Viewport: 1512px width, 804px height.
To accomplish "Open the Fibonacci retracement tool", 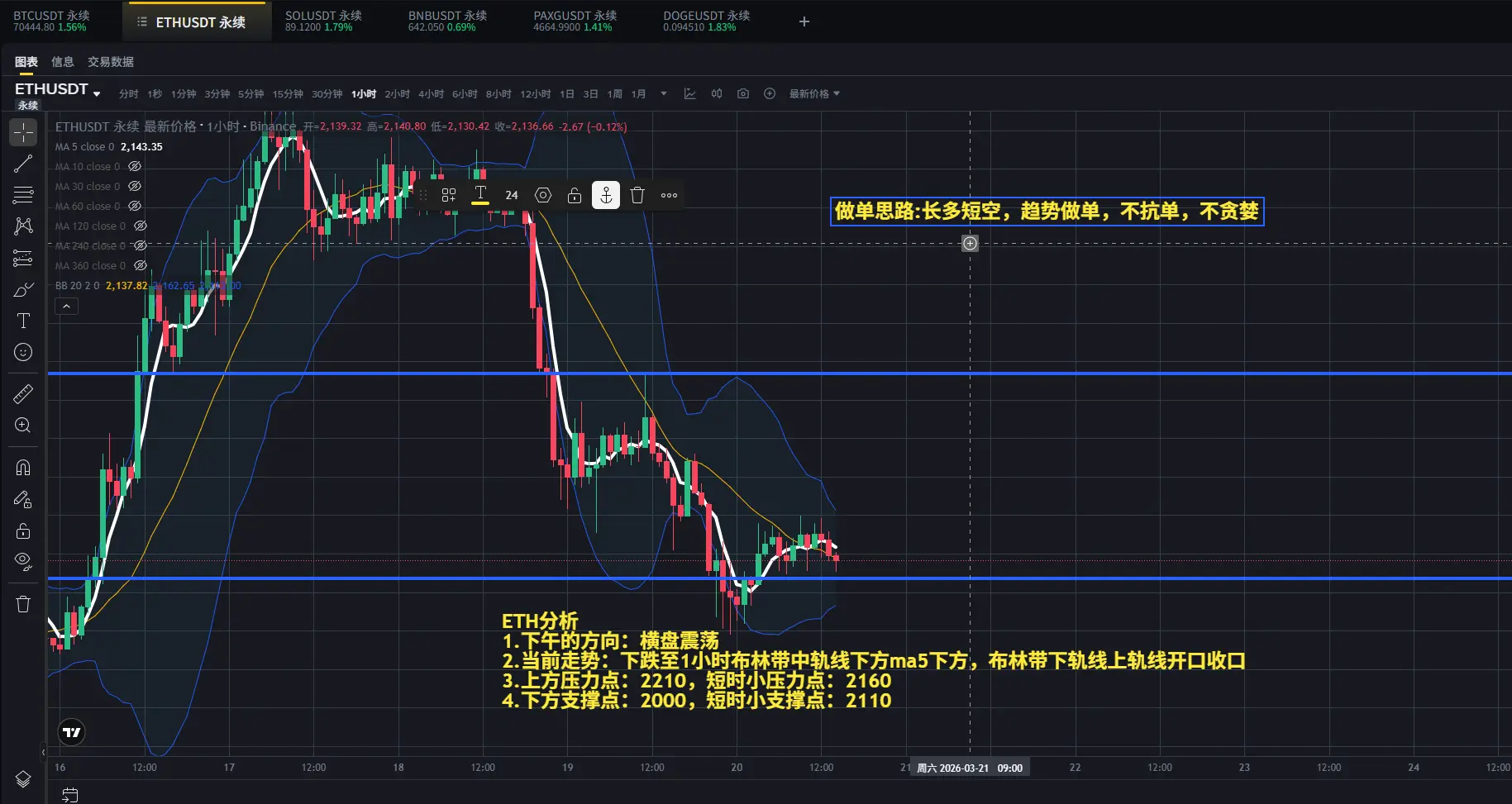I will [x=23, y=195].
